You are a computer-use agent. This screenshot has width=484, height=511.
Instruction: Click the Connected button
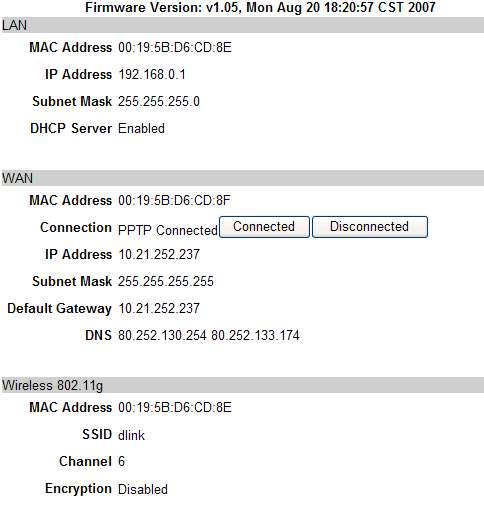point(264,227)
